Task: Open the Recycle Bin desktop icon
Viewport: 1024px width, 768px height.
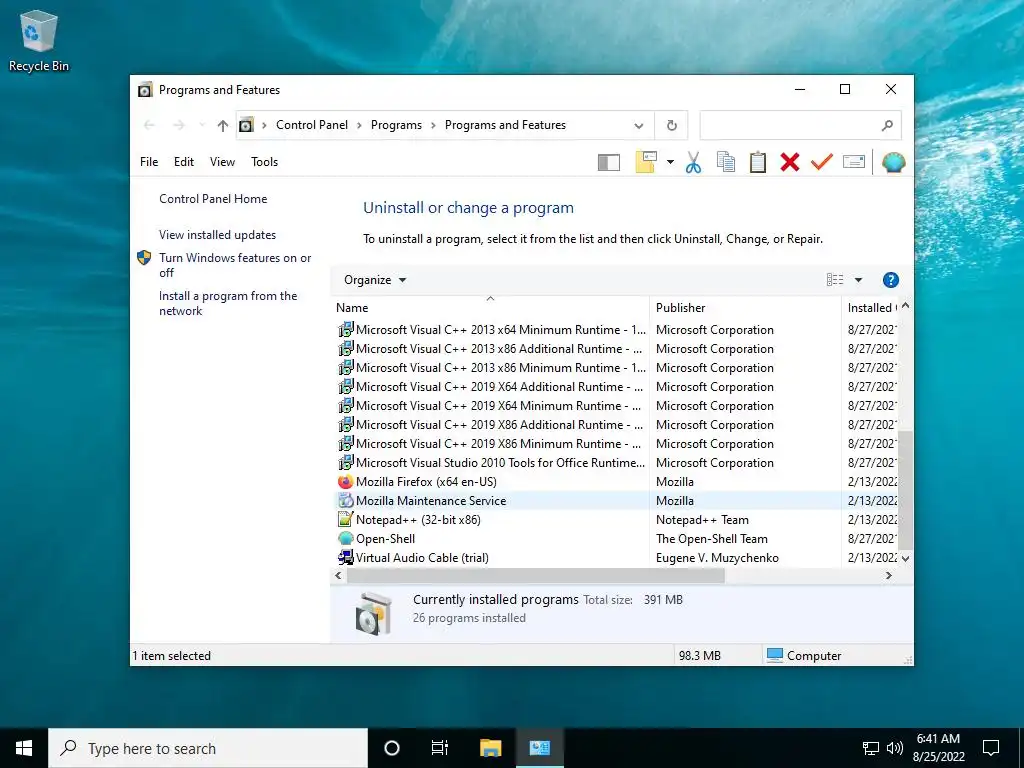Action: (x=39, y=40)
